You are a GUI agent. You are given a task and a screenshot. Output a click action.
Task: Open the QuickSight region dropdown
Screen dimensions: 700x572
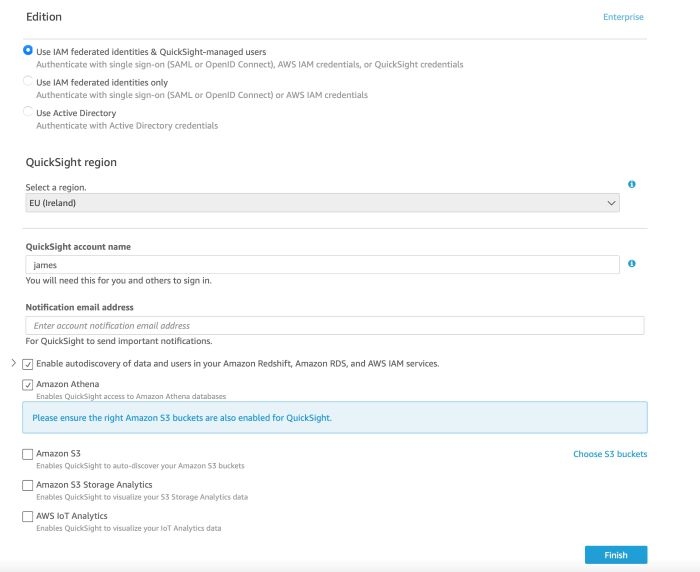[322, 203]
